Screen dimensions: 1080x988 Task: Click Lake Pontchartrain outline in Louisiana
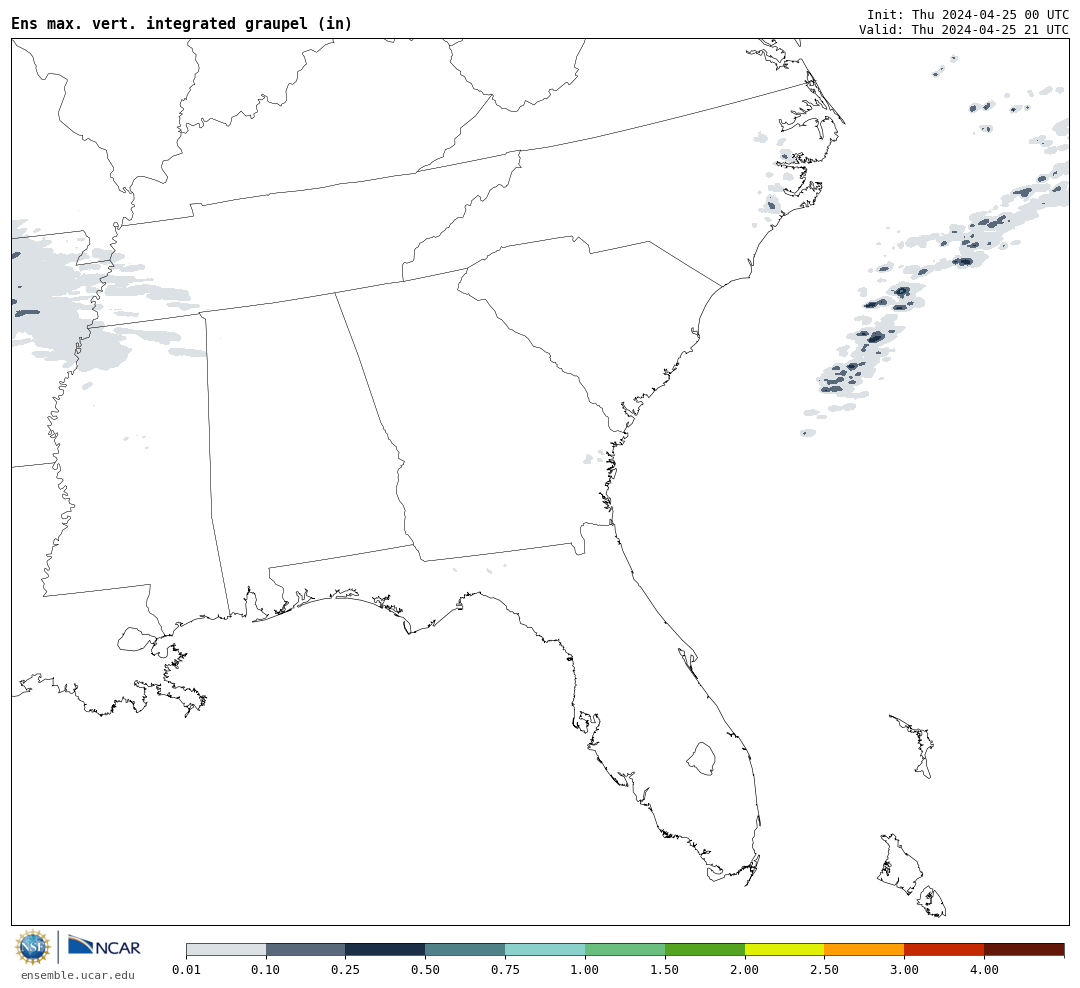pos(136,639)
